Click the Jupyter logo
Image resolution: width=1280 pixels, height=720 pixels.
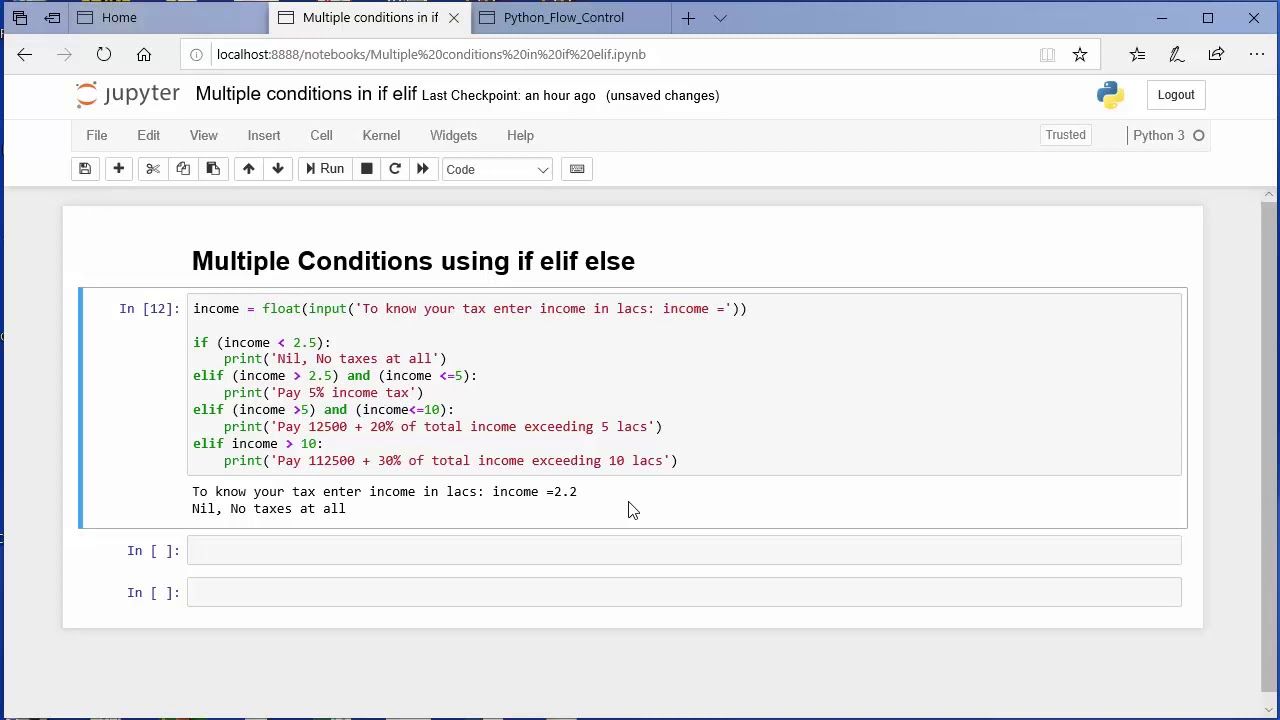[128, 94]
